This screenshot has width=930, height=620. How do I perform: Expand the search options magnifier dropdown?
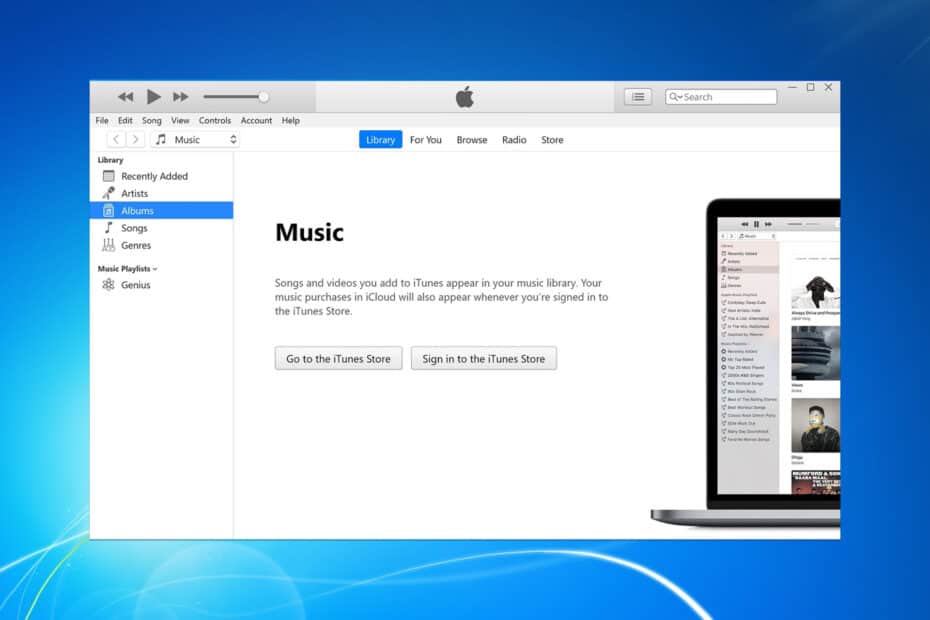pyautogui.click(x=676, y=97)
